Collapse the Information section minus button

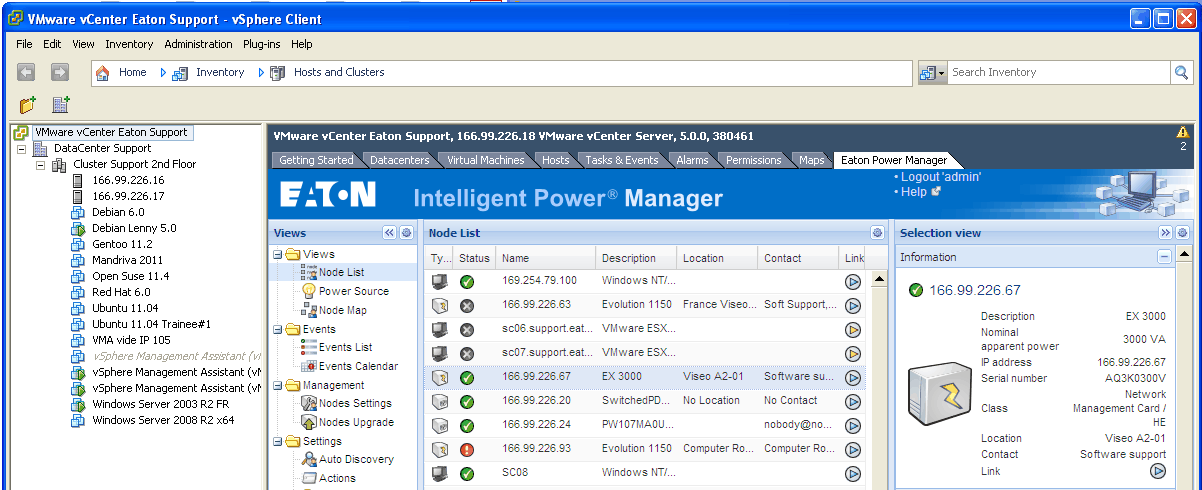1165,257
